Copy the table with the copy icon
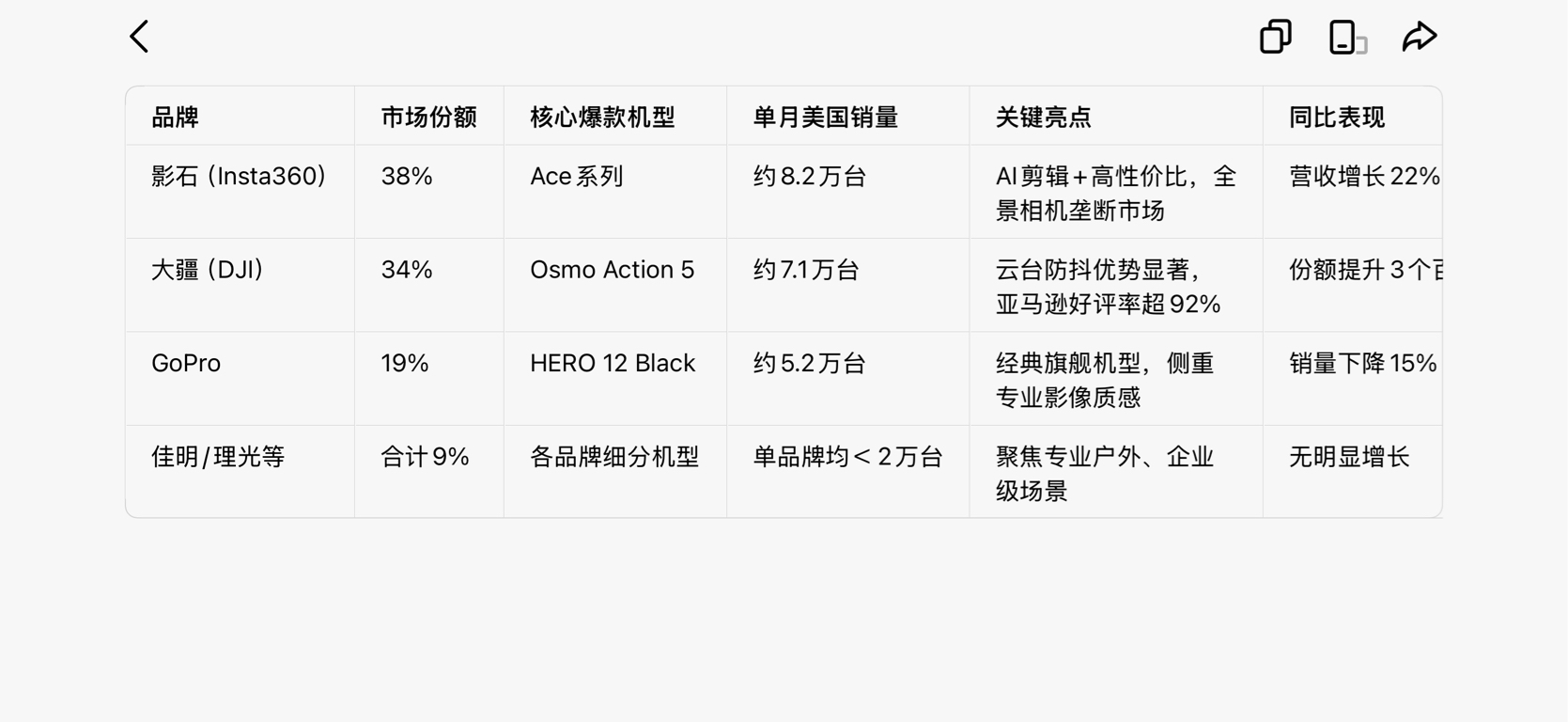The height and width of the screenshot is (722, 1568). (1275, 38)
